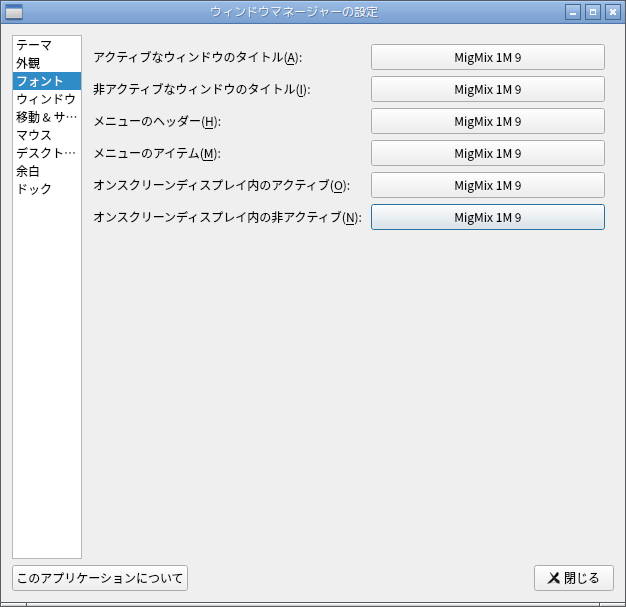Image resolution: width=626 pixels, height=607 pixels.
Task: Pick font for オンスクリーンディスプレイ内の非アクティブ
Action: tap(487, 217)
